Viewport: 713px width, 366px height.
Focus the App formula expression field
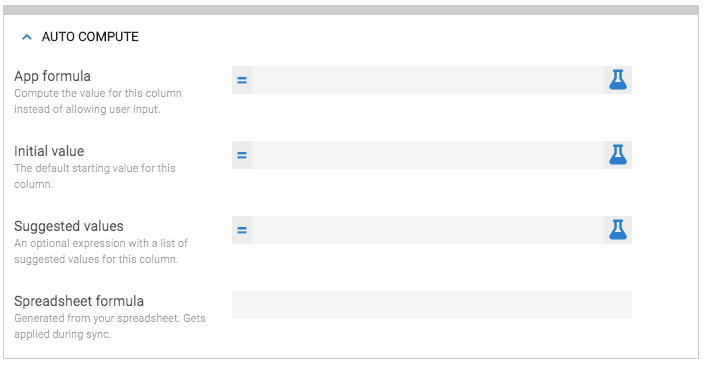[428, 80]
